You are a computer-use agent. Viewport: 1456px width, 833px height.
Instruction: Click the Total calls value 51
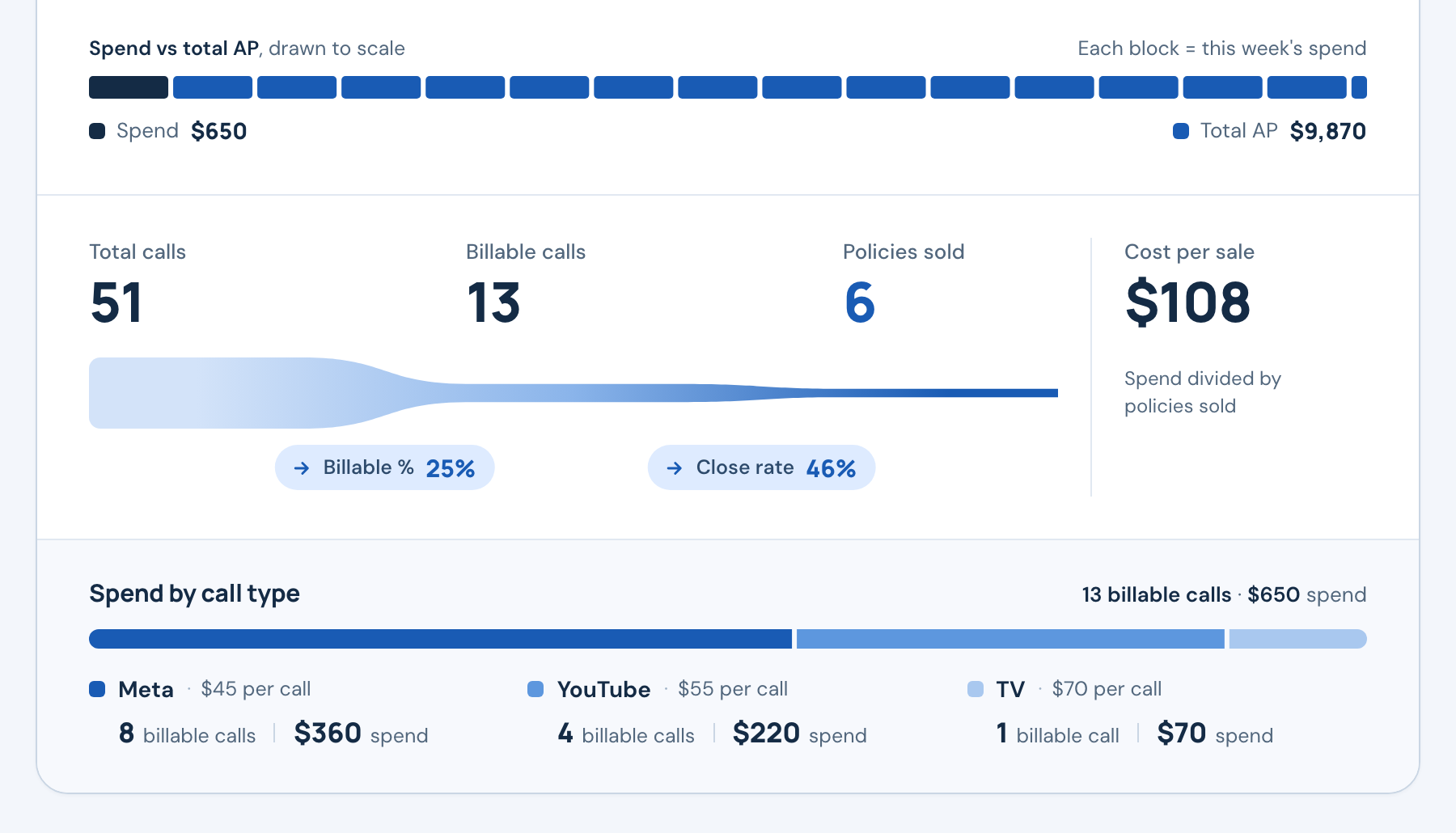(116, 303)
